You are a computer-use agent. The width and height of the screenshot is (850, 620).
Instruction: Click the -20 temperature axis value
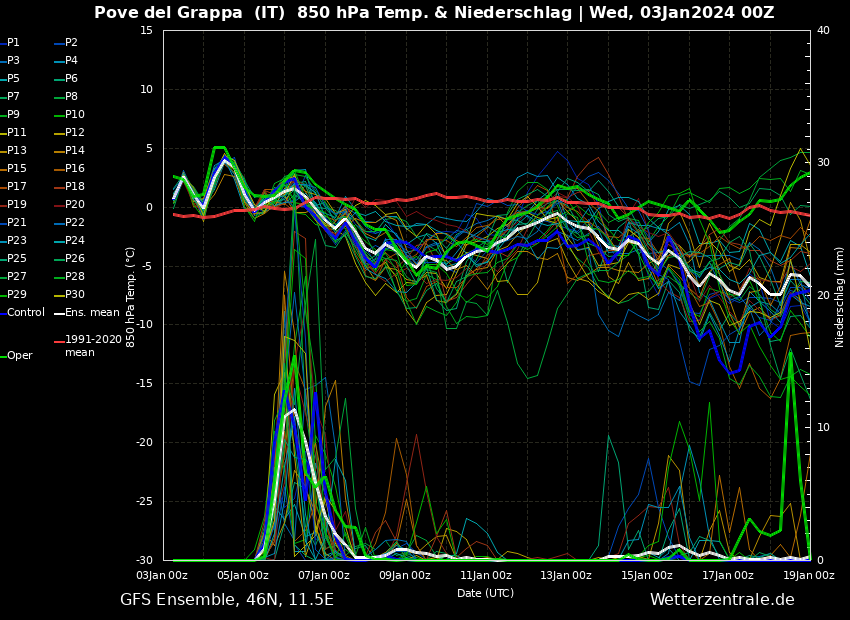(x=144, y=442)
